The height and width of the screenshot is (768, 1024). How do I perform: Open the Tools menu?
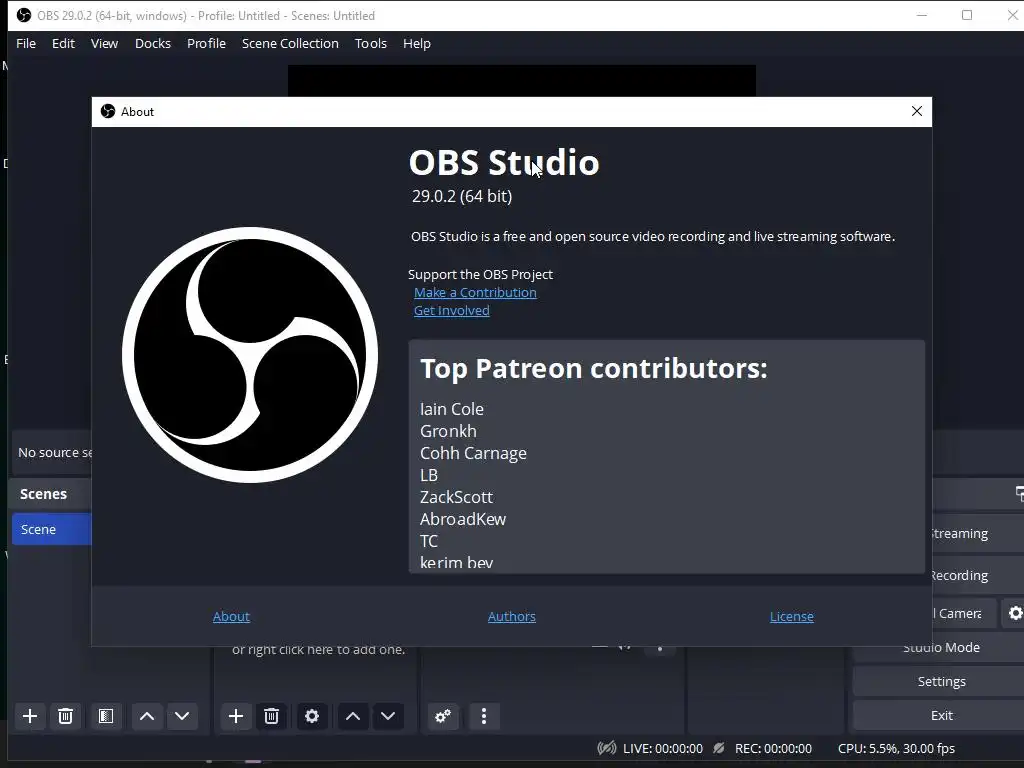pyautogui.click(x=371, y=44)
